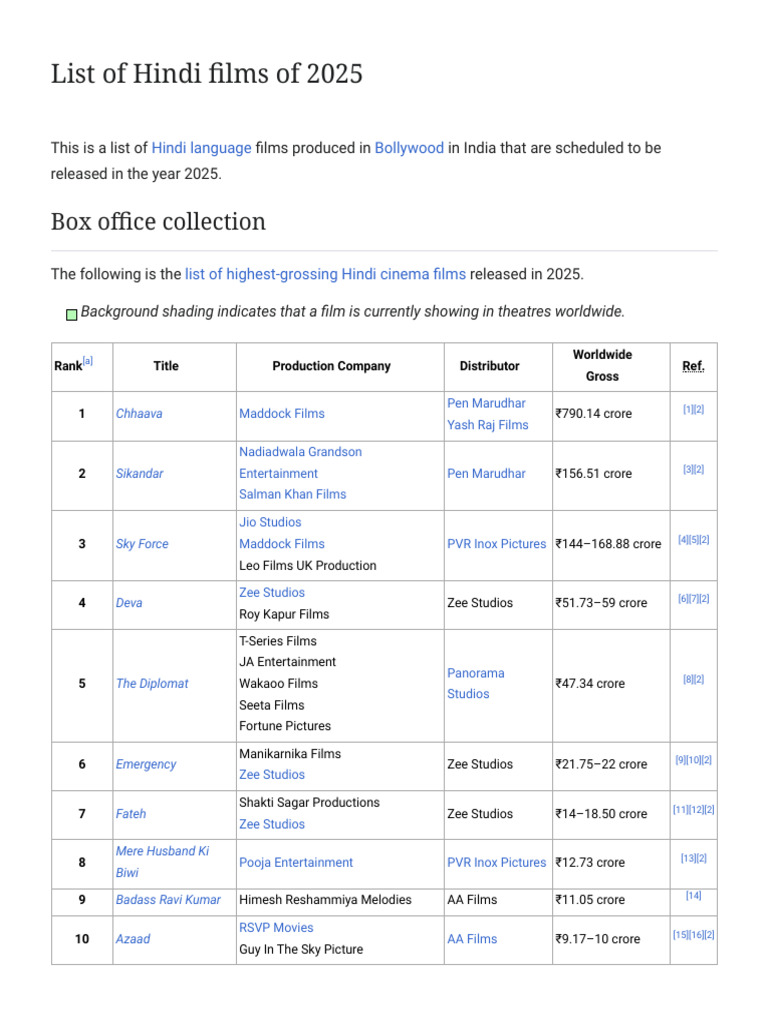Viewport: 768px width, 1024px height.
Task: Open The Diplomat film link
Action: (x=152, y=684)
